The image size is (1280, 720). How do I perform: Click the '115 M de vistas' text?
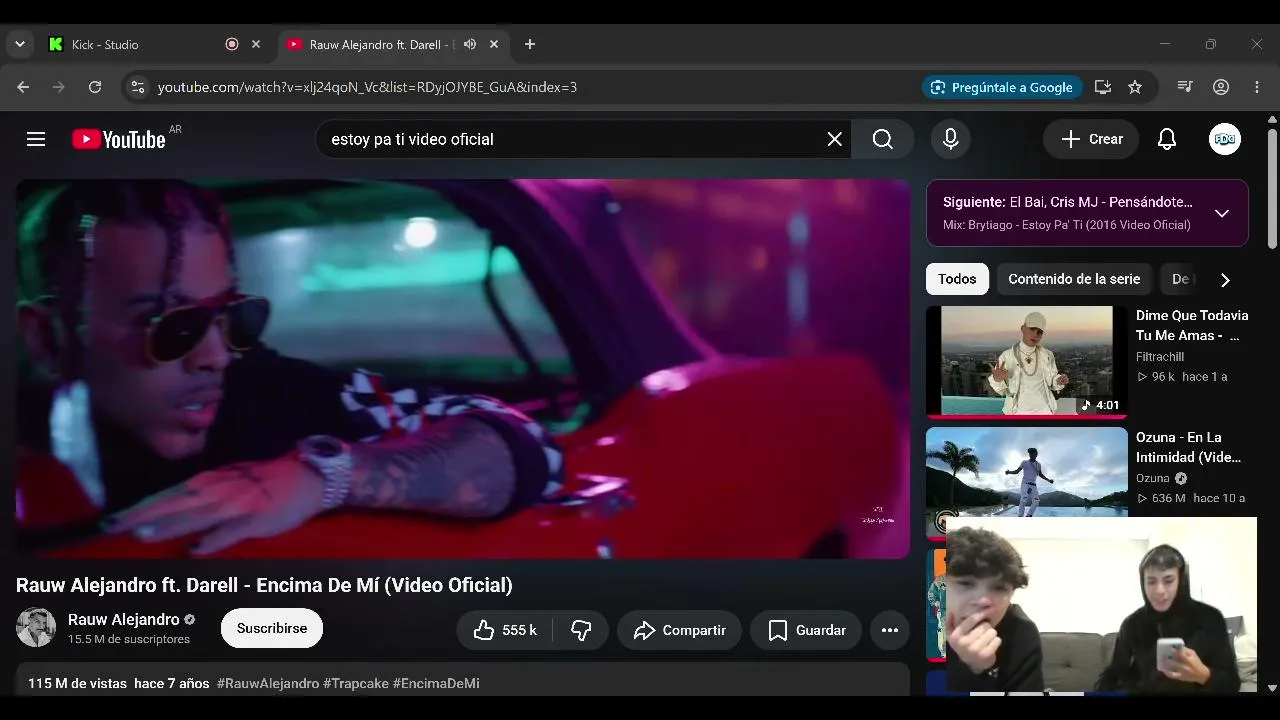pos(77,684)
